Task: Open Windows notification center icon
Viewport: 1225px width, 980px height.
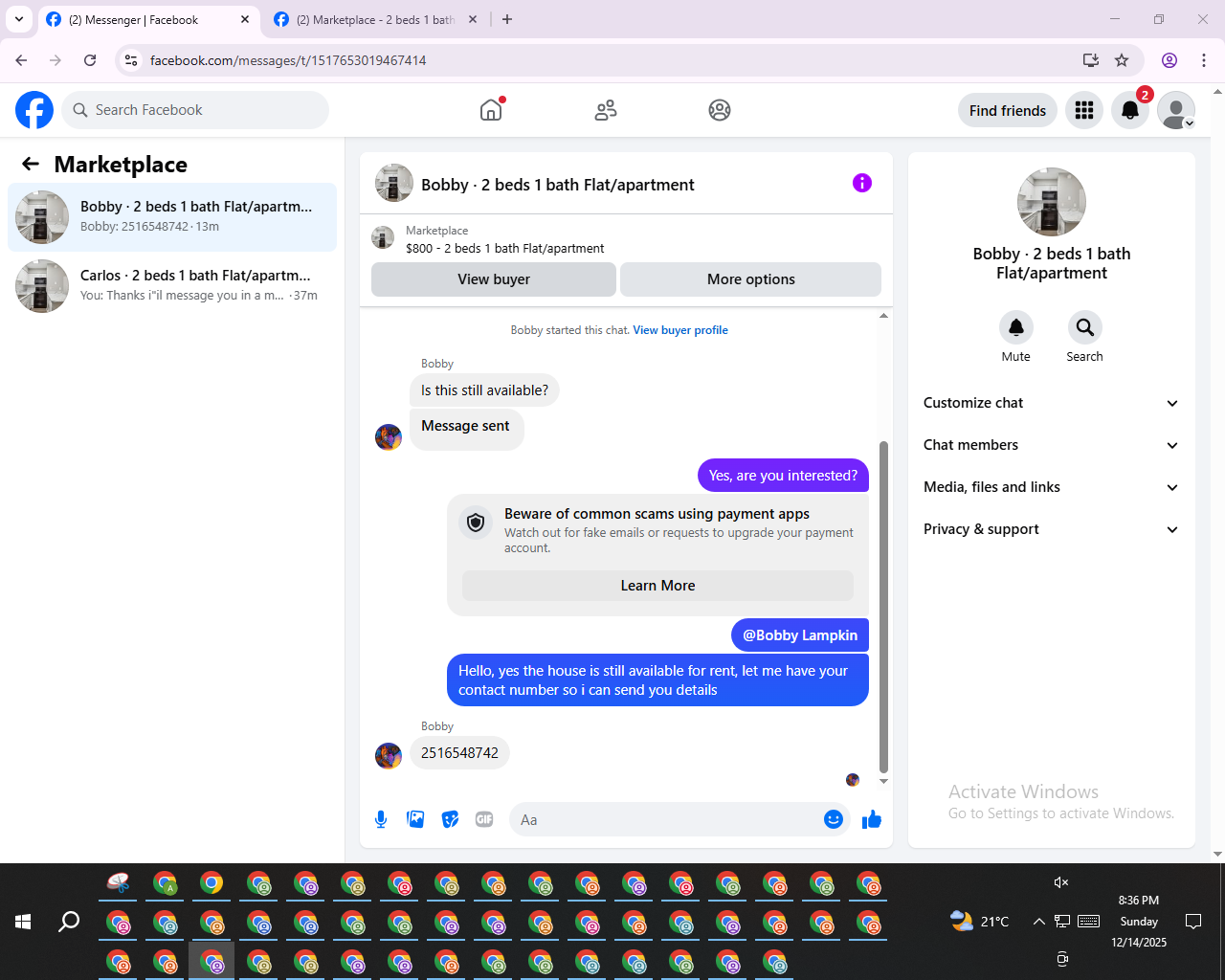Action: (1193, 922)
